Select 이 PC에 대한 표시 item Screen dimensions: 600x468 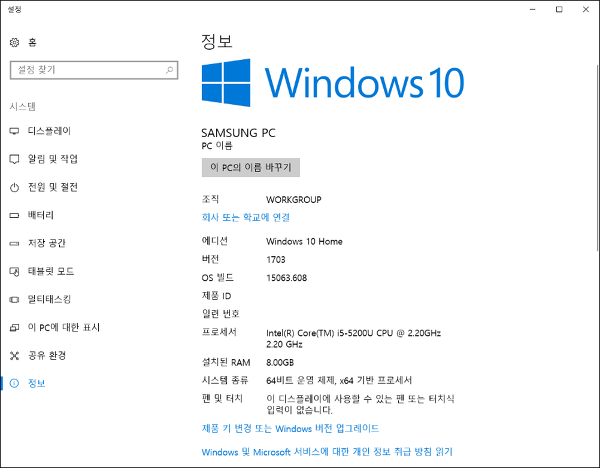64,328
